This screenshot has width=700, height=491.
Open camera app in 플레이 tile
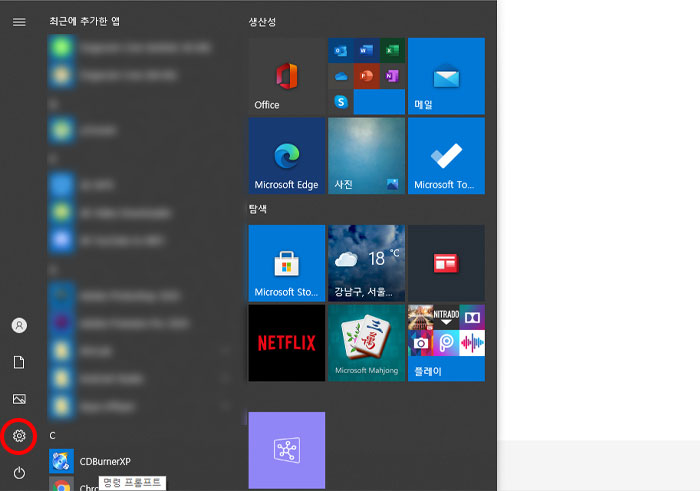point(421,343)
